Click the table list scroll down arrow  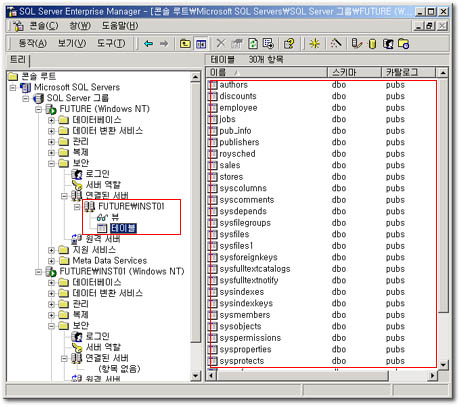(x=443, y=365)
